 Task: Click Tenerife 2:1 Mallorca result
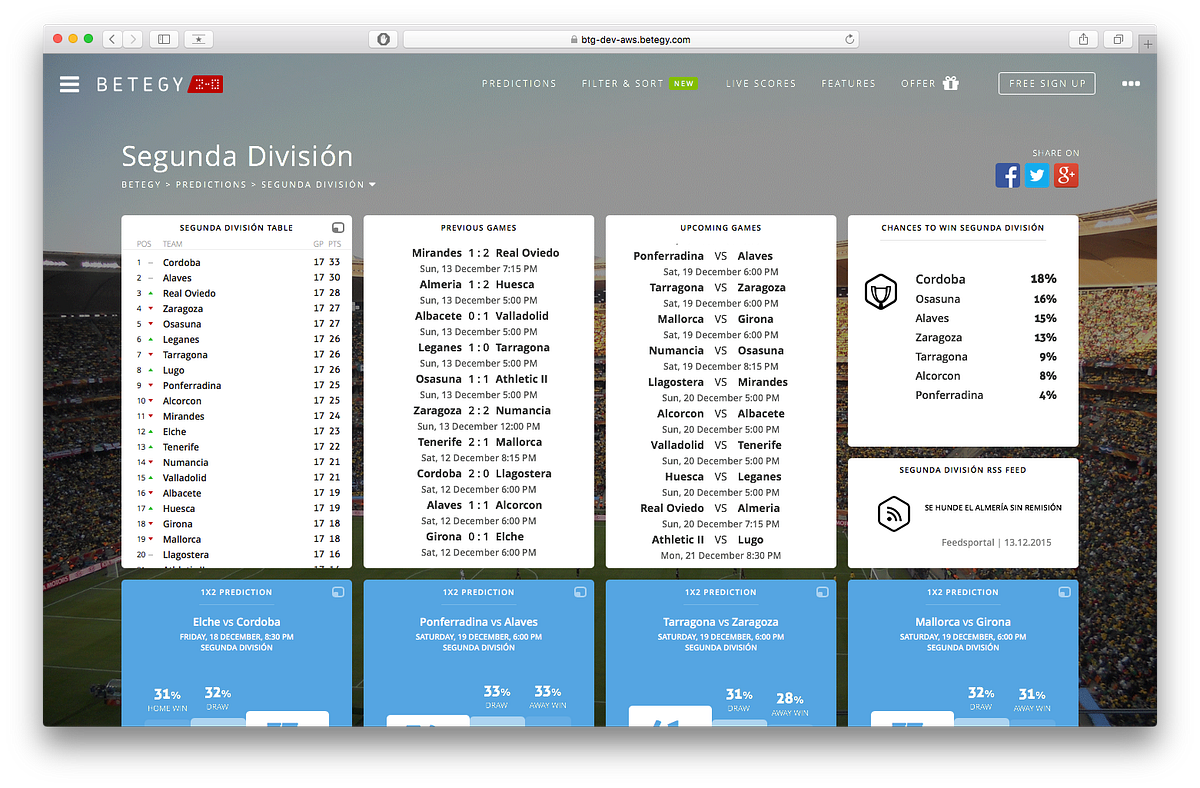point(479,442)
